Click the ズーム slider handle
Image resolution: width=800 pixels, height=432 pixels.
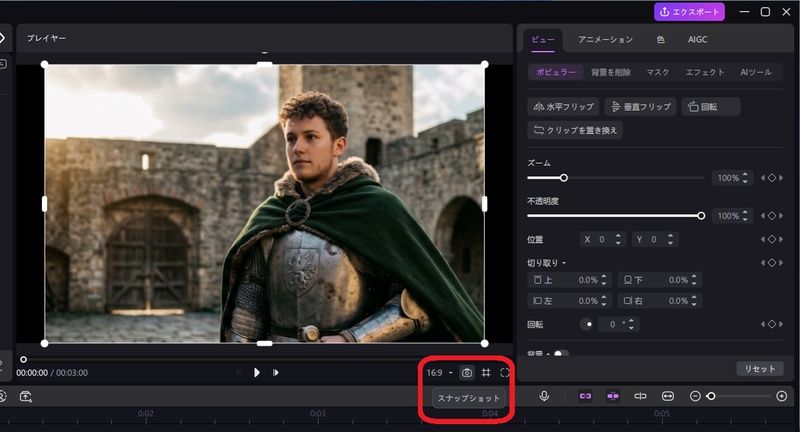(563, 178)
